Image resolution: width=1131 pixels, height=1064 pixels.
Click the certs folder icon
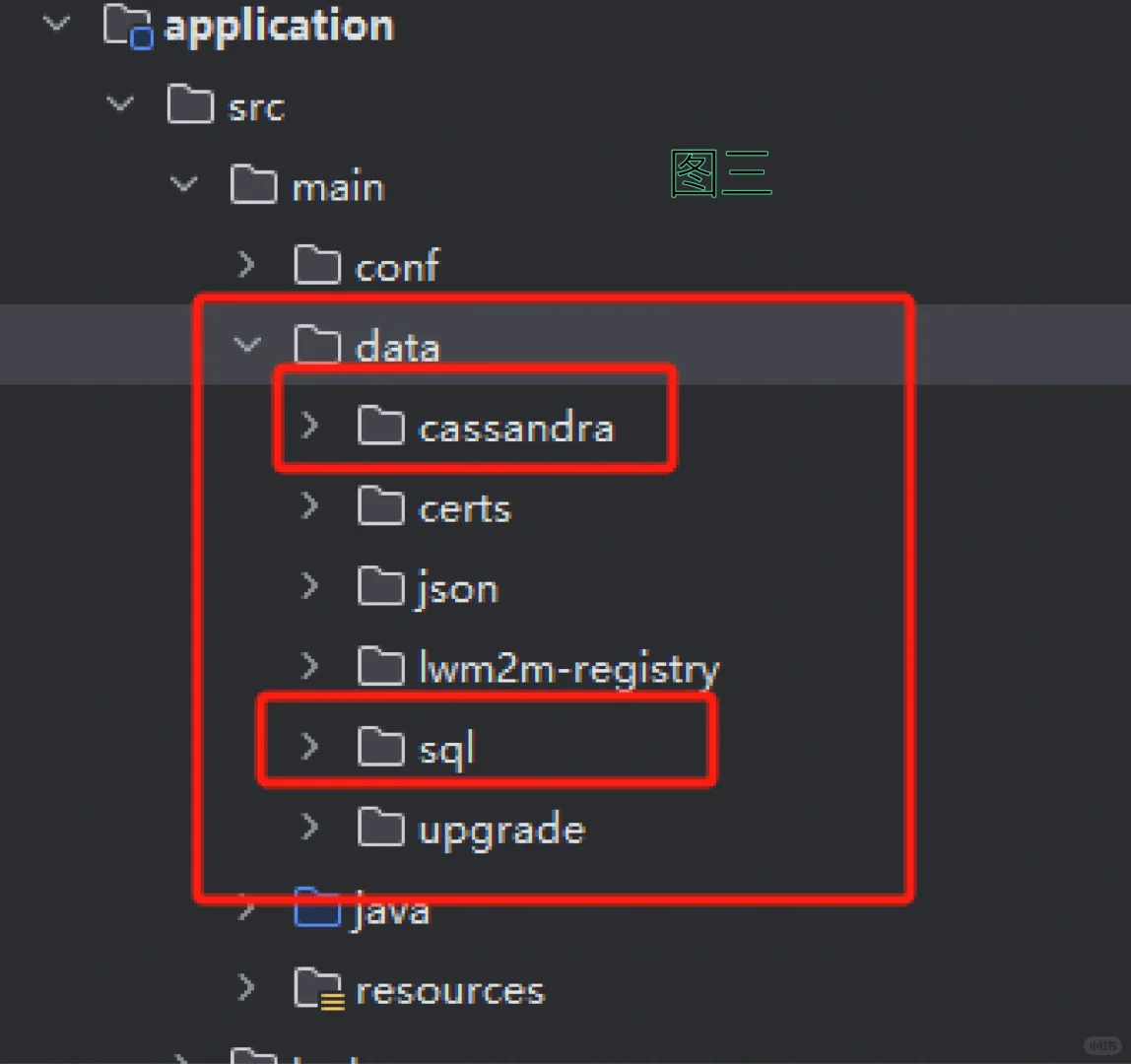coord(381,505)
